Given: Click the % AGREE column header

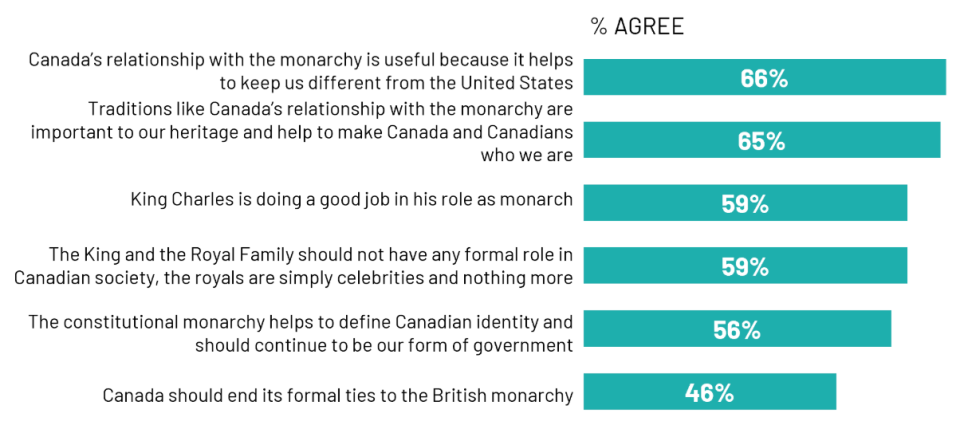Looking at the screenshot, I should [637, 26].
